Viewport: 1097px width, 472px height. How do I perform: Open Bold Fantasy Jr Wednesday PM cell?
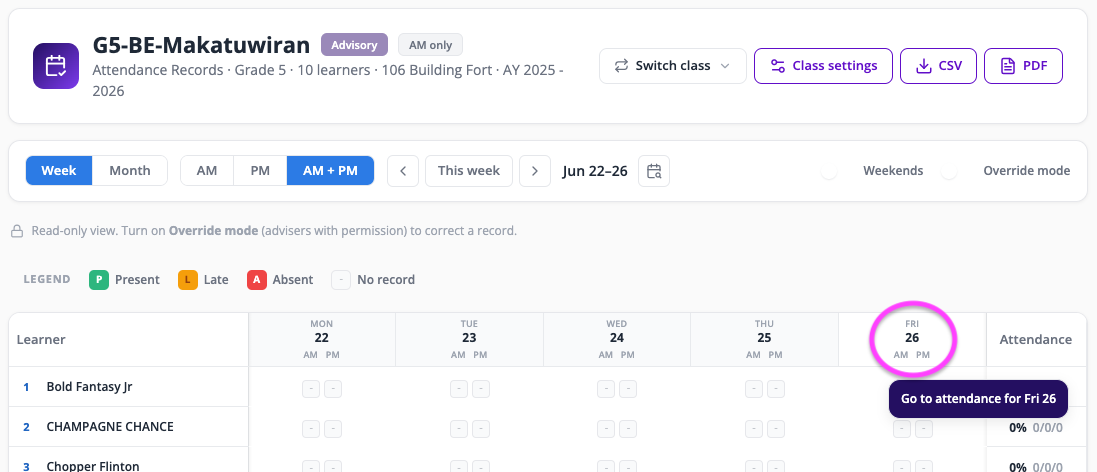[x=628, y=389]
